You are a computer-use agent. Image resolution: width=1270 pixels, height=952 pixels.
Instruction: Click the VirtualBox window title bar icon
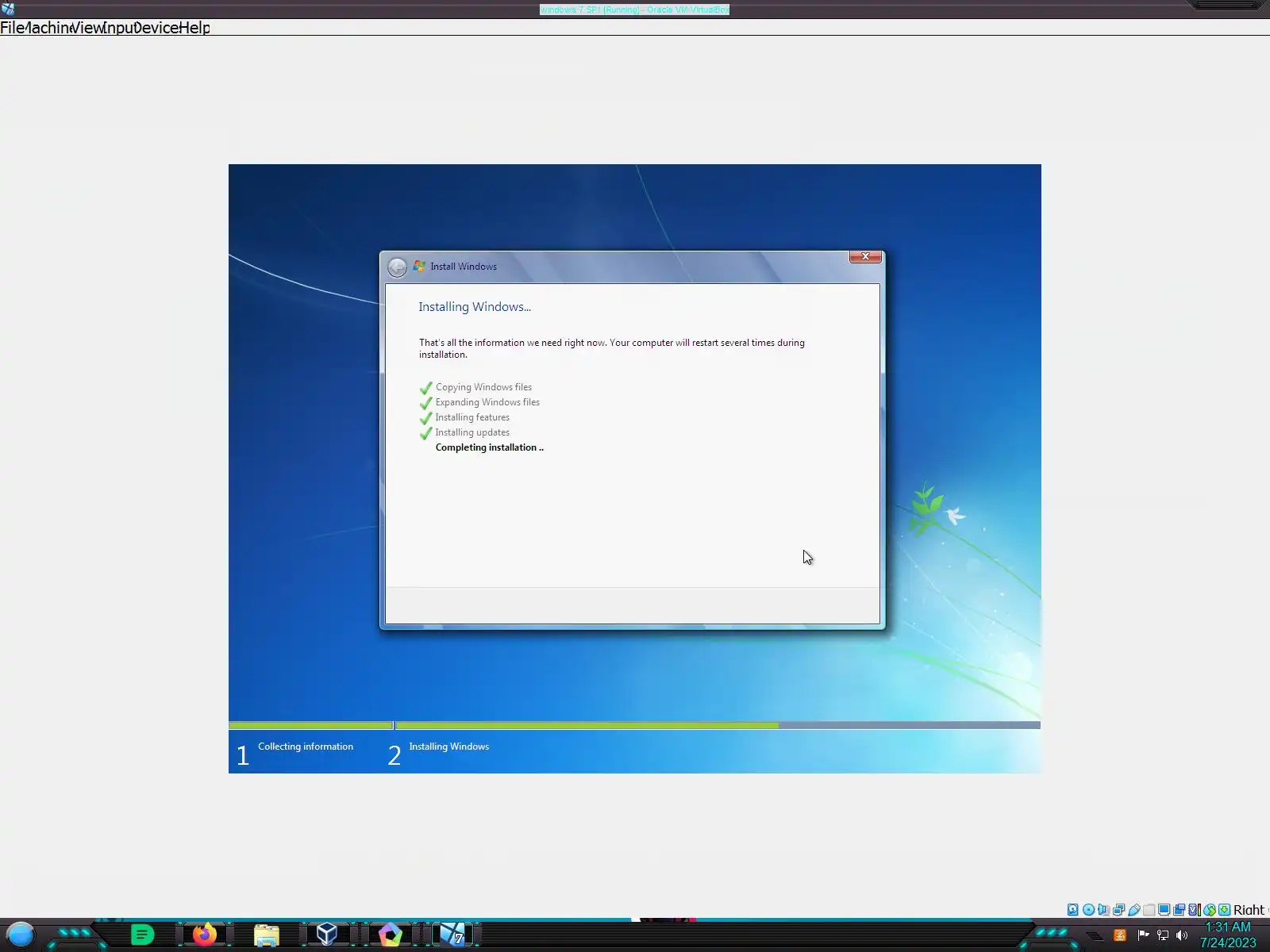tap(8, 9)
